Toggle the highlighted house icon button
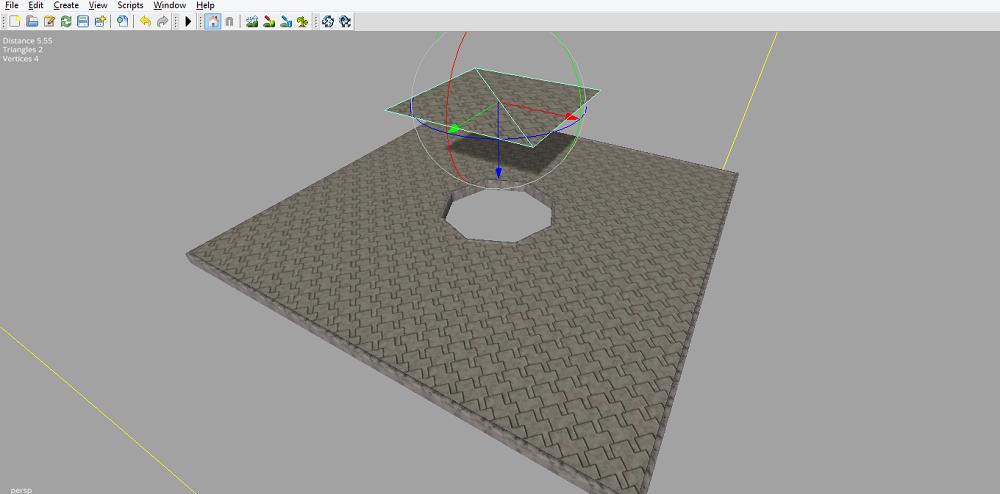This screenshot has width=1000, height=494. [212, 21]
